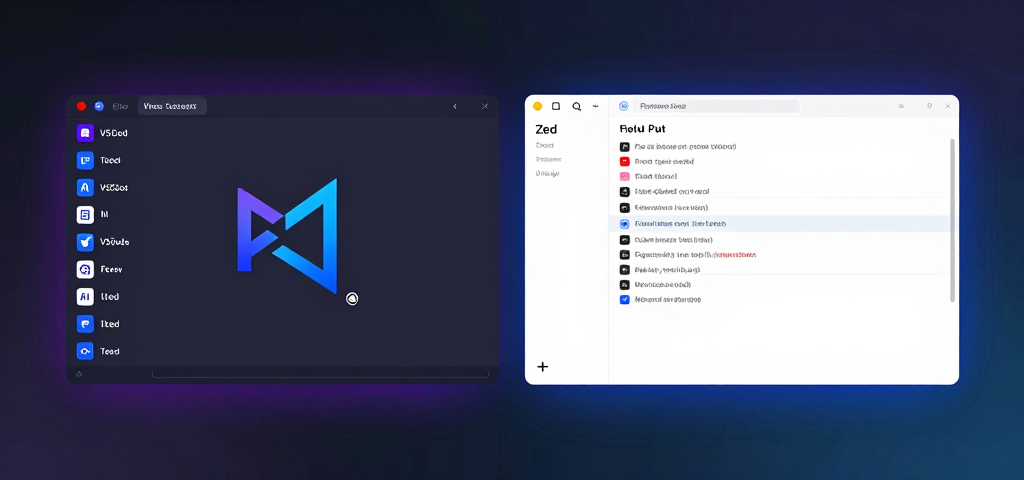Select the blue 'A' icon in dark sidebar

tap(85, 187)
